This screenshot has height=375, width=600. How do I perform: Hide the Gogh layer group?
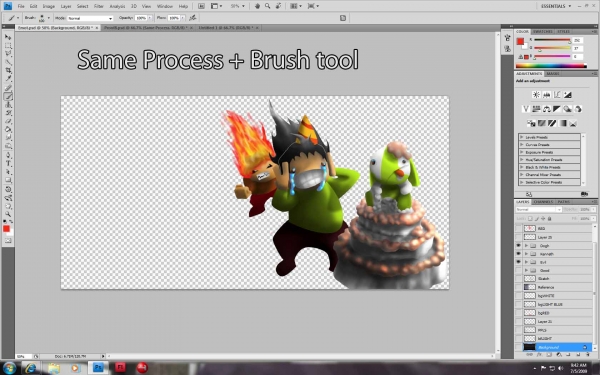[x=518, y=246]
